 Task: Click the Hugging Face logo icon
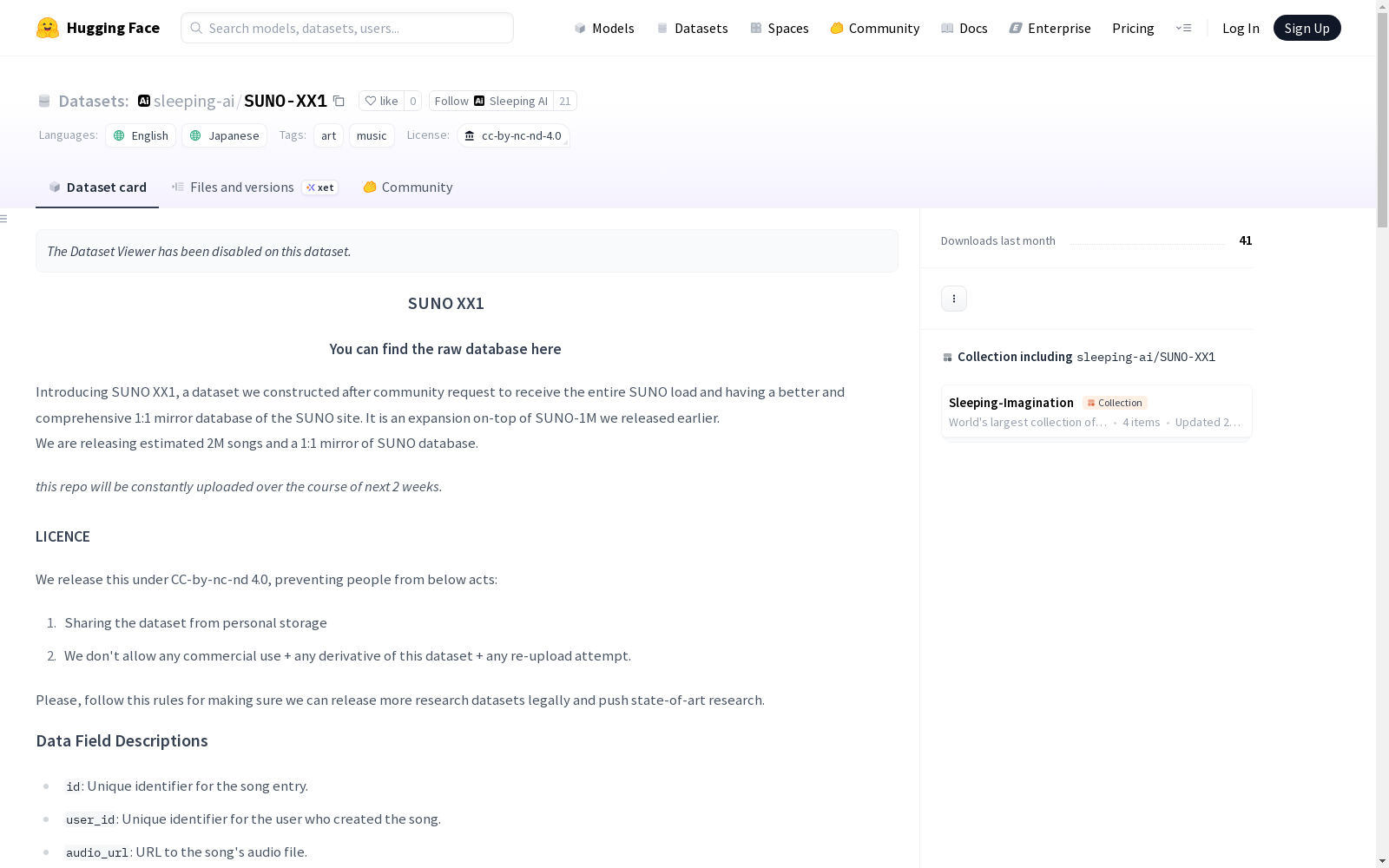(48, 28)
